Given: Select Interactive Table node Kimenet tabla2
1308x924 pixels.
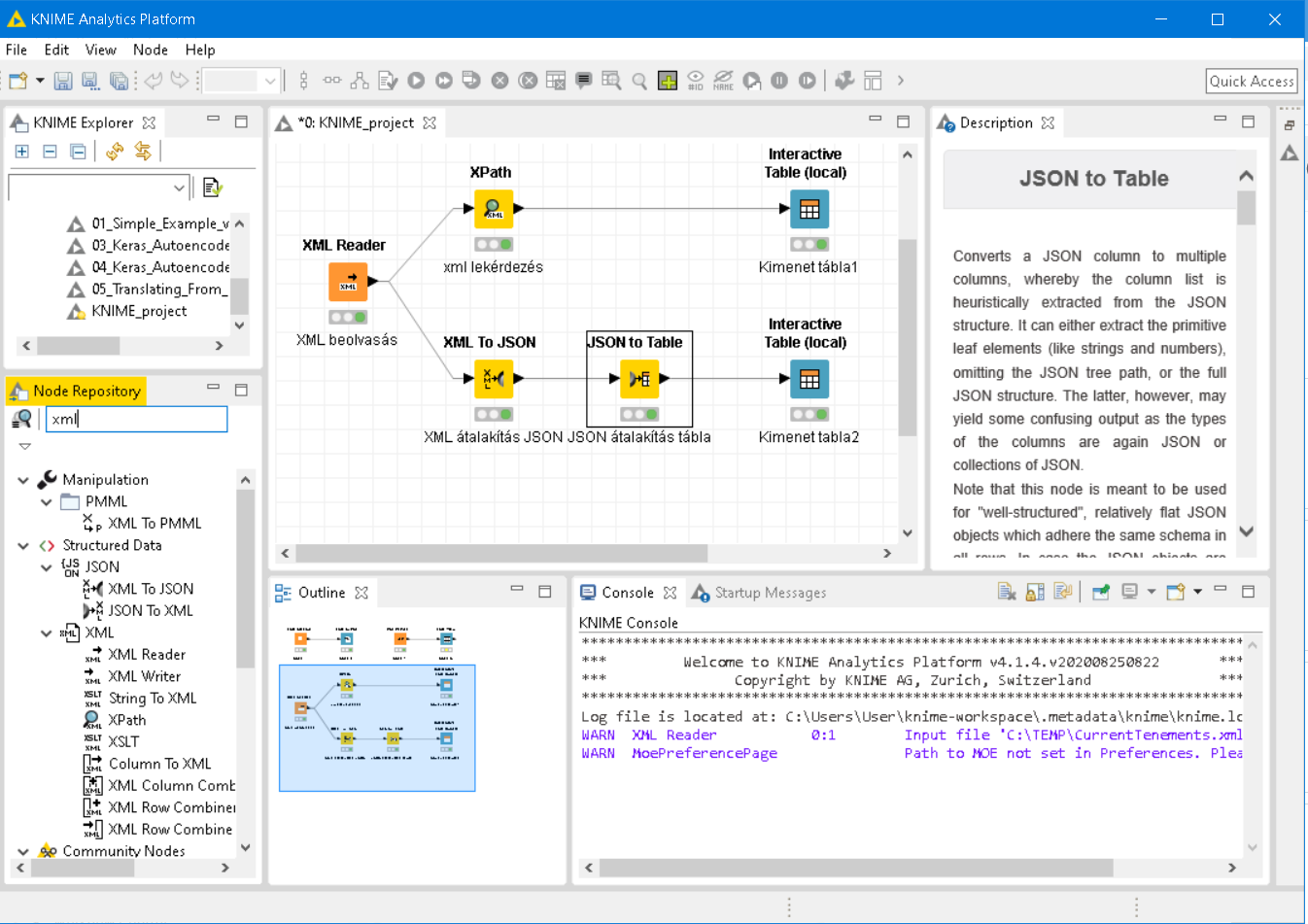Looking at the screenshot, I should (809, 379).
